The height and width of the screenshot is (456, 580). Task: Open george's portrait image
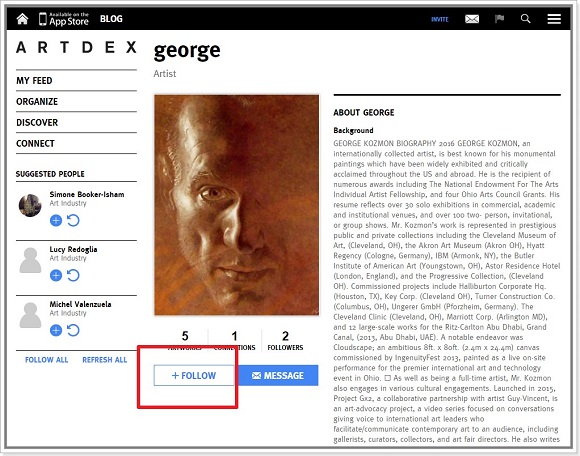pyautogui.click(x=236, y=205)
